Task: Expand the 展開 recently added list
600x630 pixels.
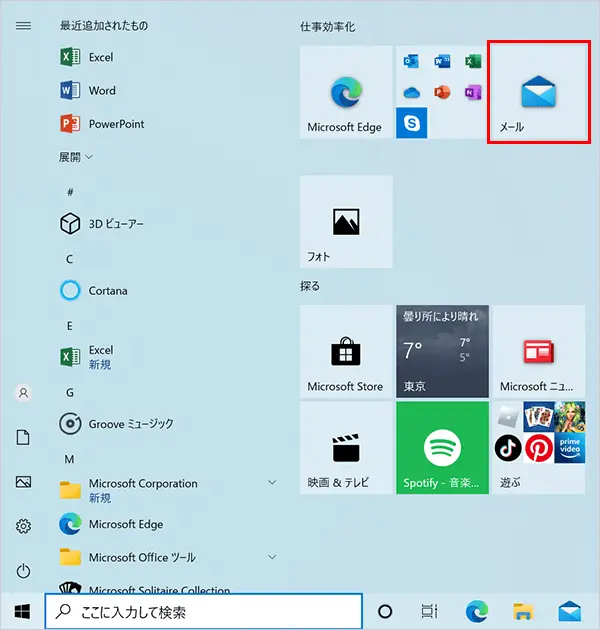Action: [x=76, y=157]
